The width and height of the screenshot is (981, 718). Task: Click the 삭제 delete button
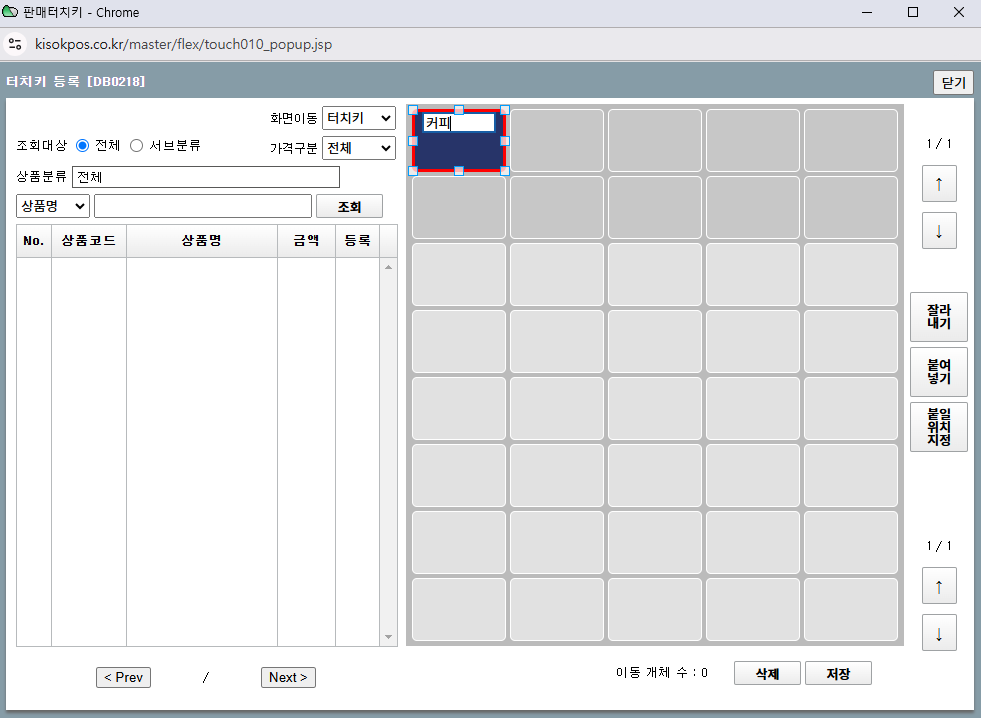[767, 674]
